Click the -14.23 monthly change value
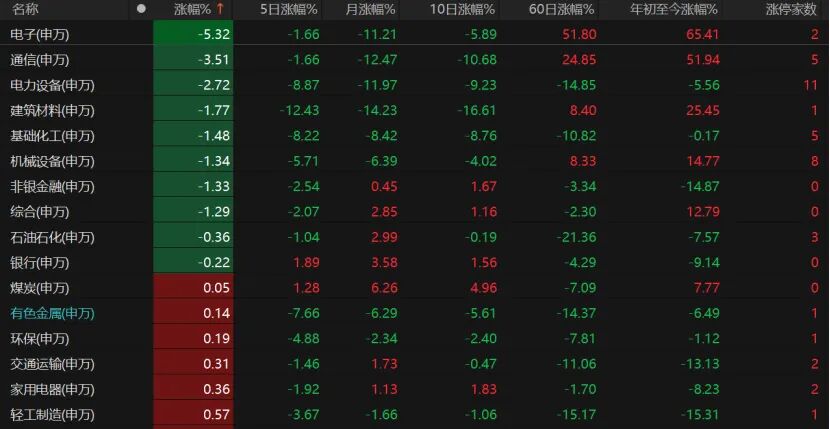Screen dimensions: 830x429 377,111
